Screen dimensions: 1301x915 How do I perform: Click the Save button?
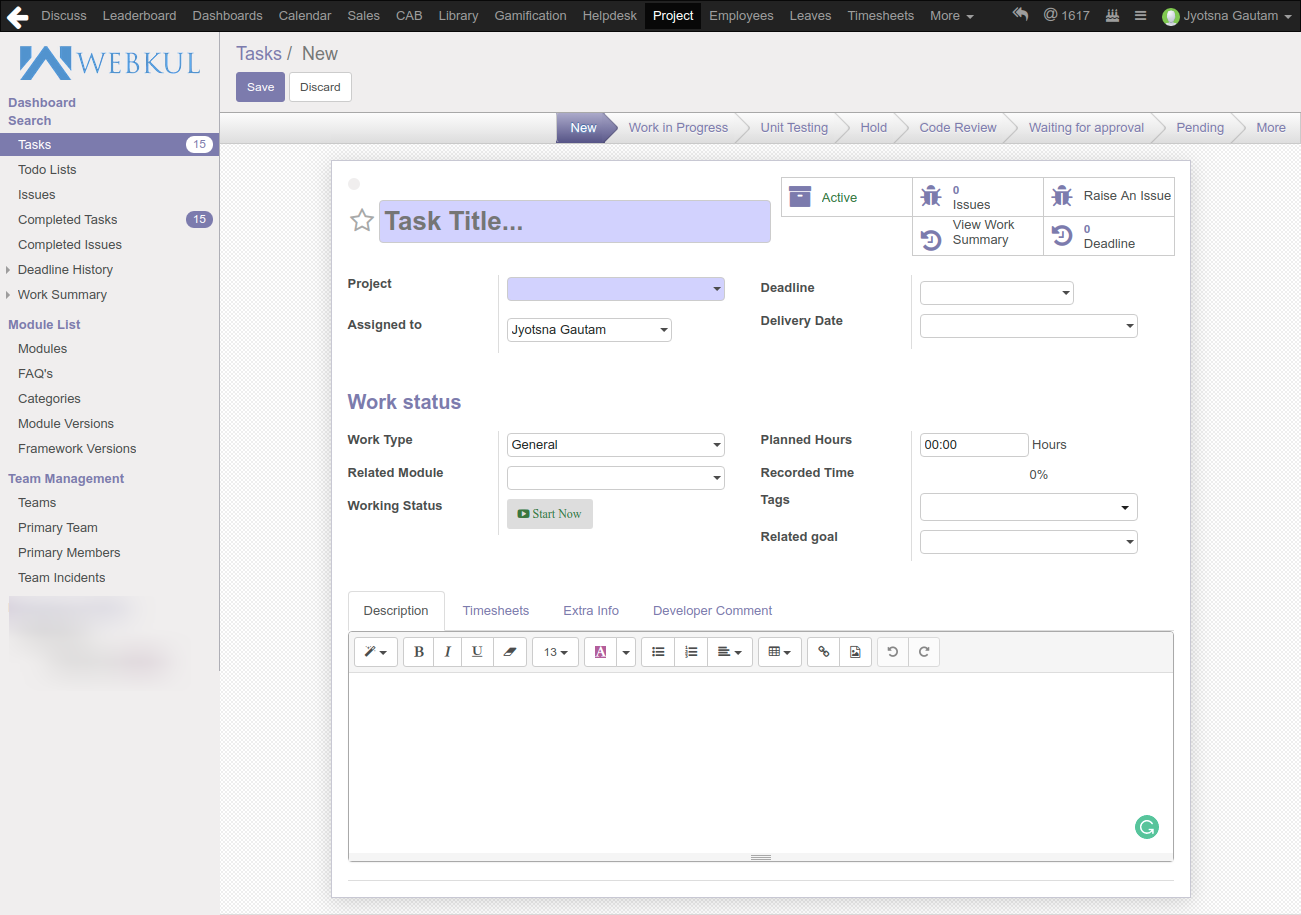coord(260,87)
